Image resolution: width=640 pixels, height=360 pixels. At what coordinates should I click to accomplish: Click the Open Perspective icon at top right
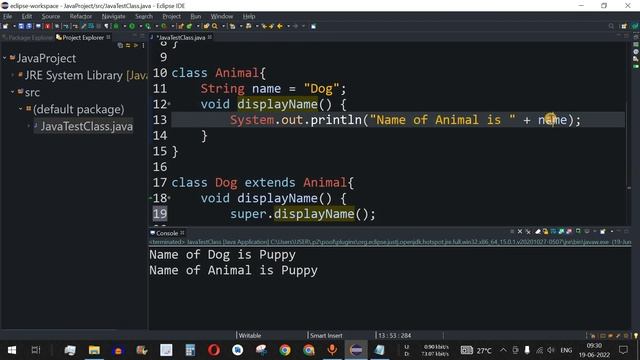click(x=624, y=26)
